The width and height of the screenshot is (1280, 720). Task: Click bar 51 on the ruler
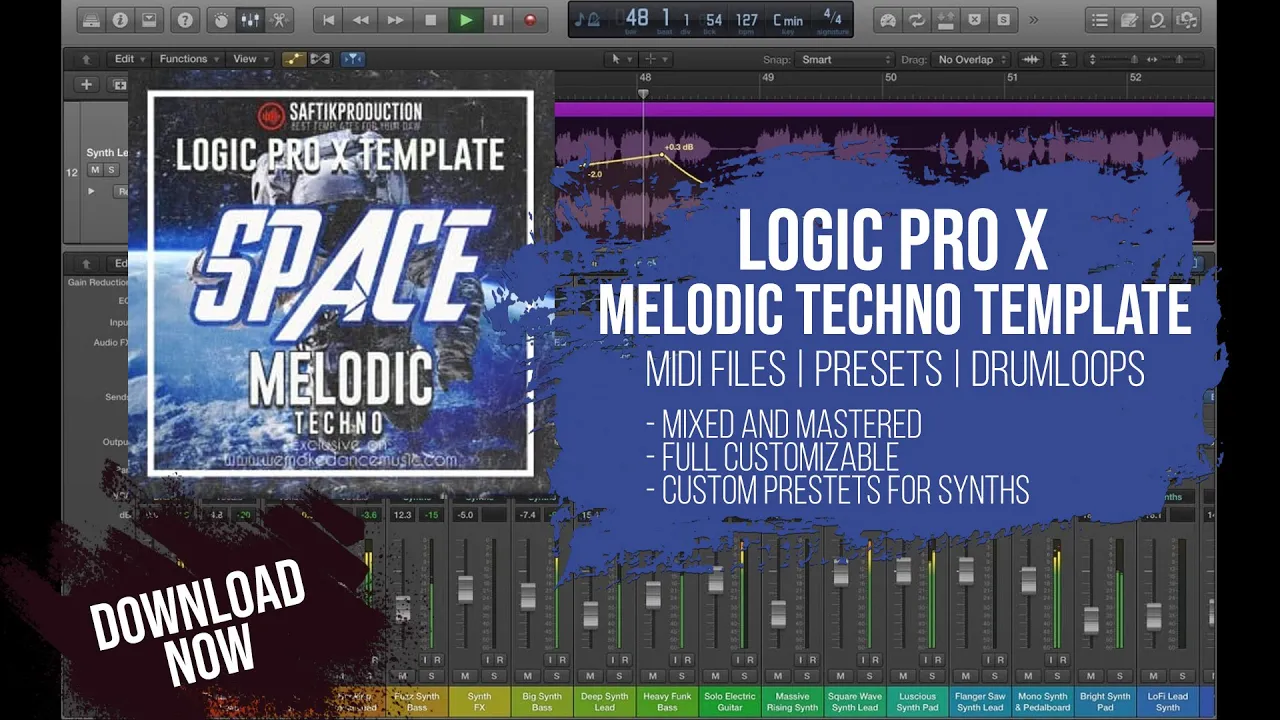pos(1012,77)
